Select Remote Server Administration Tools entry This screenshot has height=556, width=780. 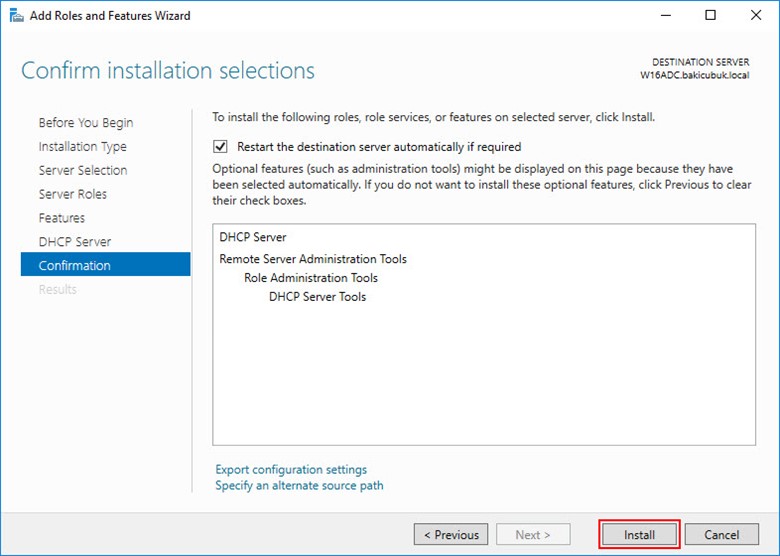[x=313, y=259]
